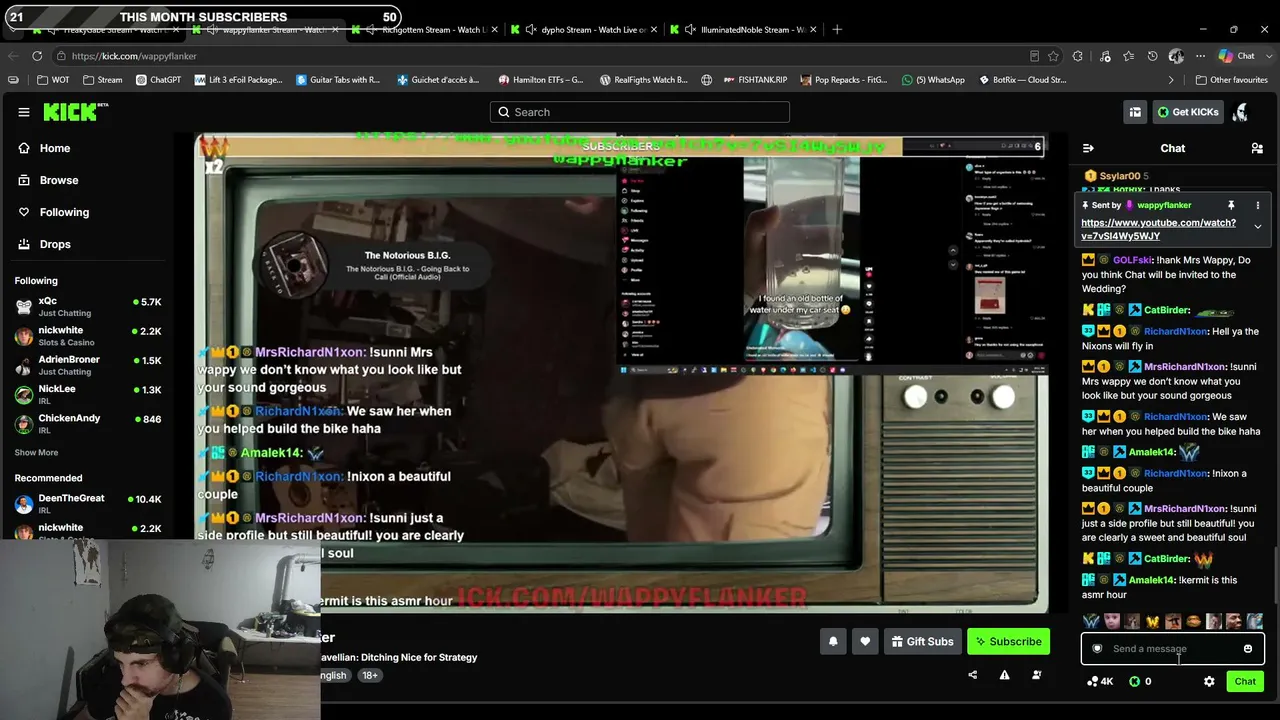
Task: Switch to the dypho Stream browser tab
Action: pyautogui.click(x=582, y=30)
